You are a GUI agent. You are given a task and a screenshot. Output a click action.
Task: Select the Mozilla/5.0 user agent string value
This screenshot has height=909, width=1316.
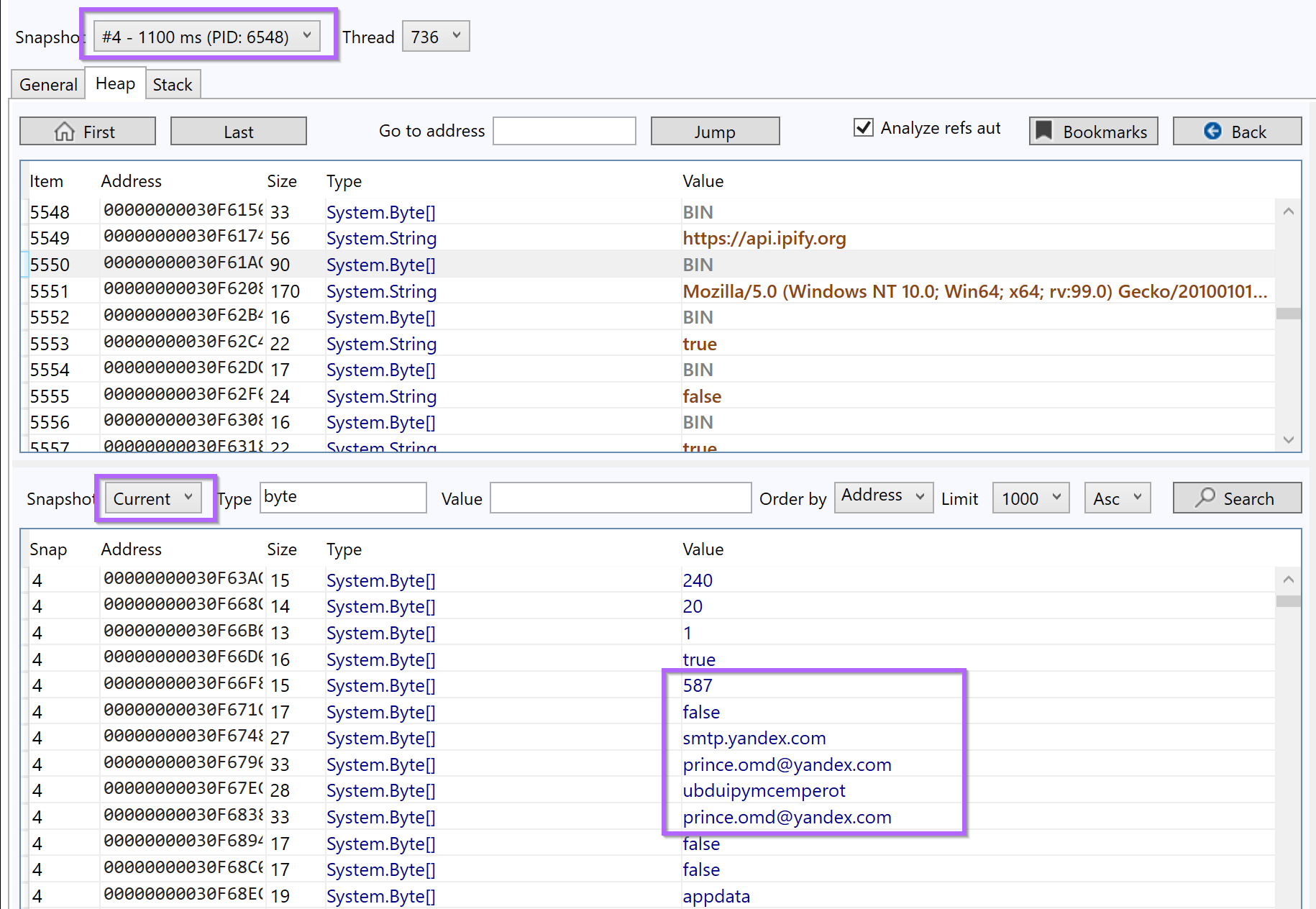click(x=975, y=291)
